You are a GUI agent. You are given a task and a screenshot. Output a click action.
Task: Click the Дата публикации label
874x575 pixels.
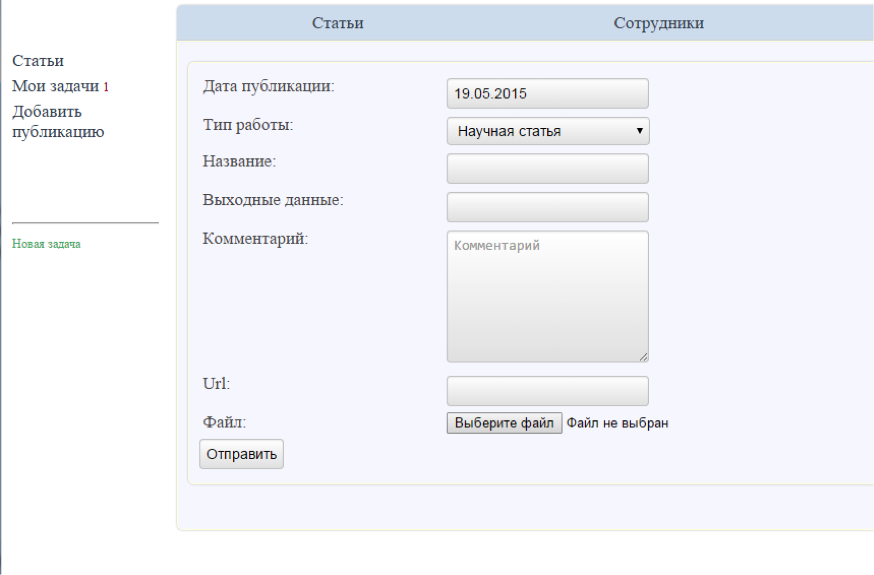coord(268,86)
